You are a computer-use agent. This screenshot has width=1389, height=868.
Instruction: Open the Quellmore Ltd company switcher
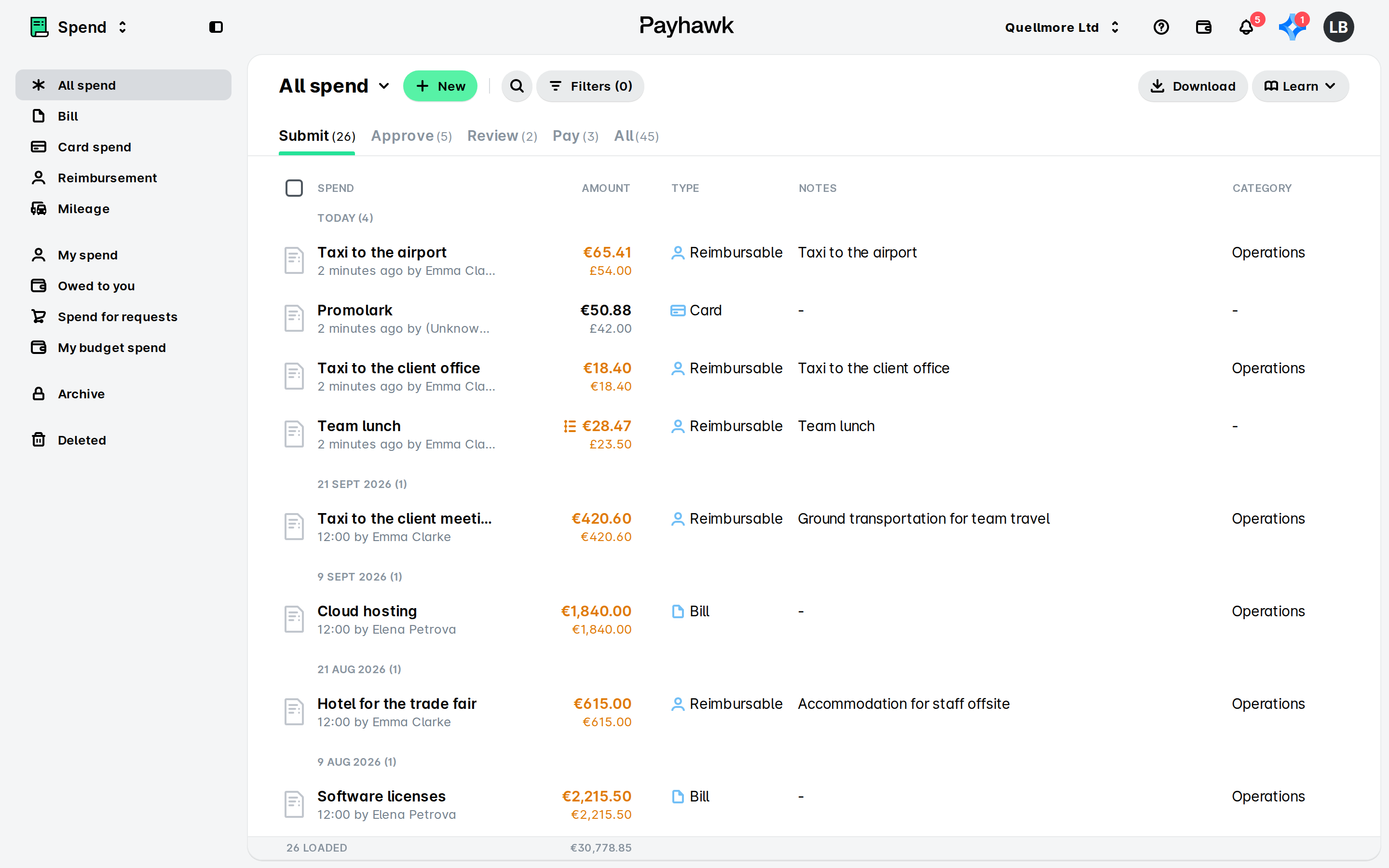(1062, 27)
